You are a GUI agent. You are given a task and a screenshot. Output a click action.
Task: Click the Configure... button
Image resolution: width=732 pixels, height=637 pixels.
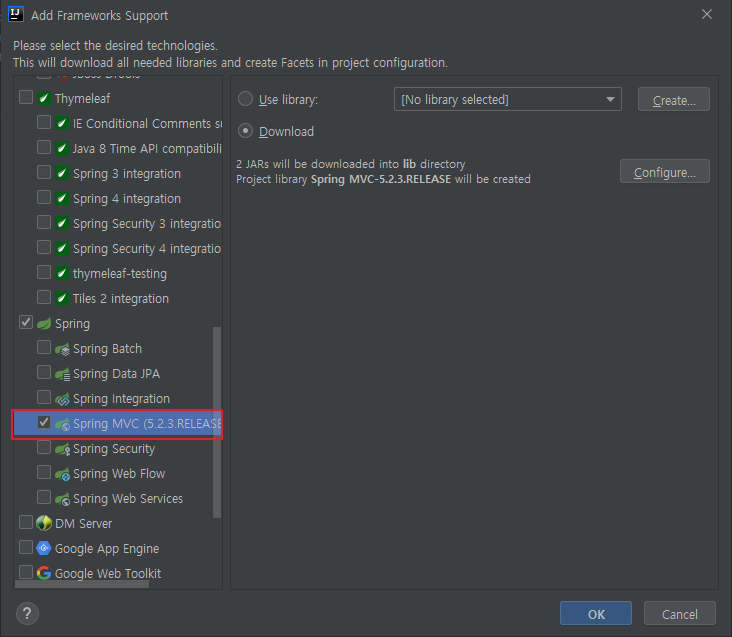(665, 171)
